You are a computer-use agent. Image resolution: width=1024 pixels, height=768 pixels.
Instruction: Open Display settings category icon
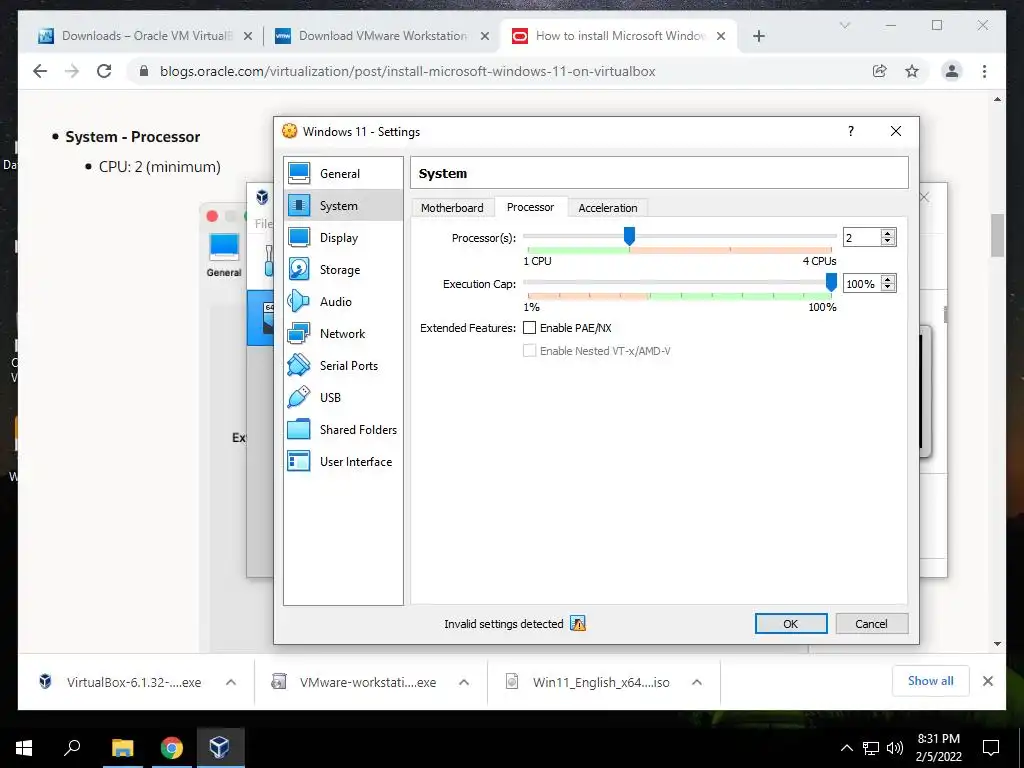[x=299, y=237]
